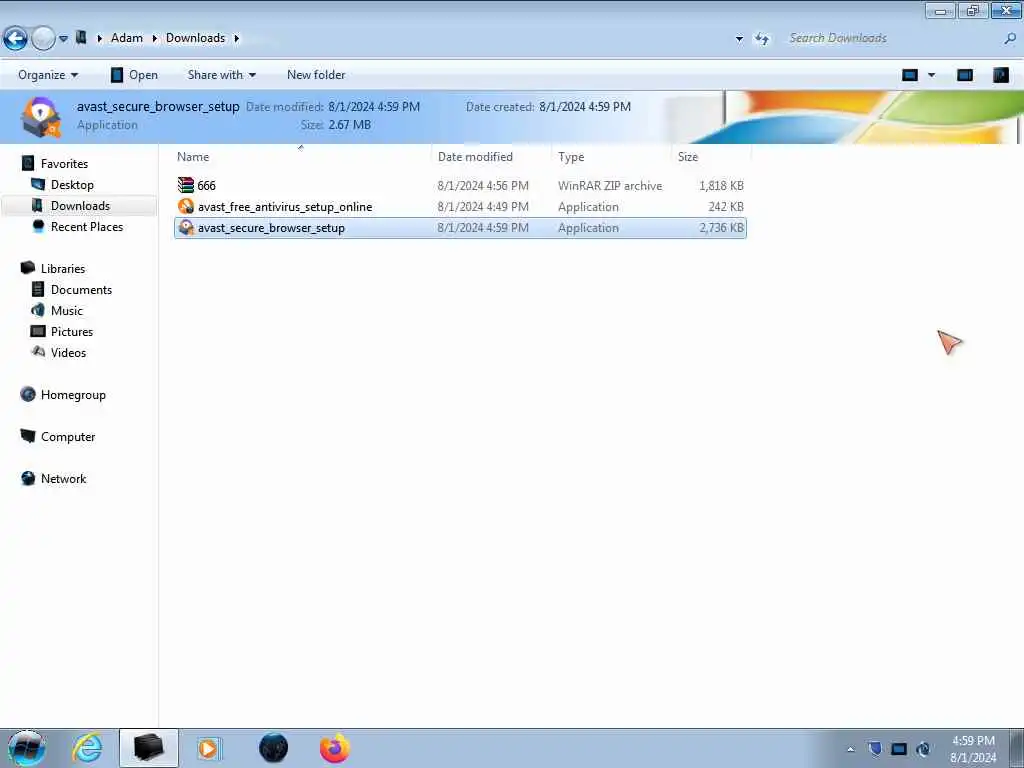Click the Downloads breadcrumb segment
Viewport: 1024px width, 768px height.
(x=195, y=38)
